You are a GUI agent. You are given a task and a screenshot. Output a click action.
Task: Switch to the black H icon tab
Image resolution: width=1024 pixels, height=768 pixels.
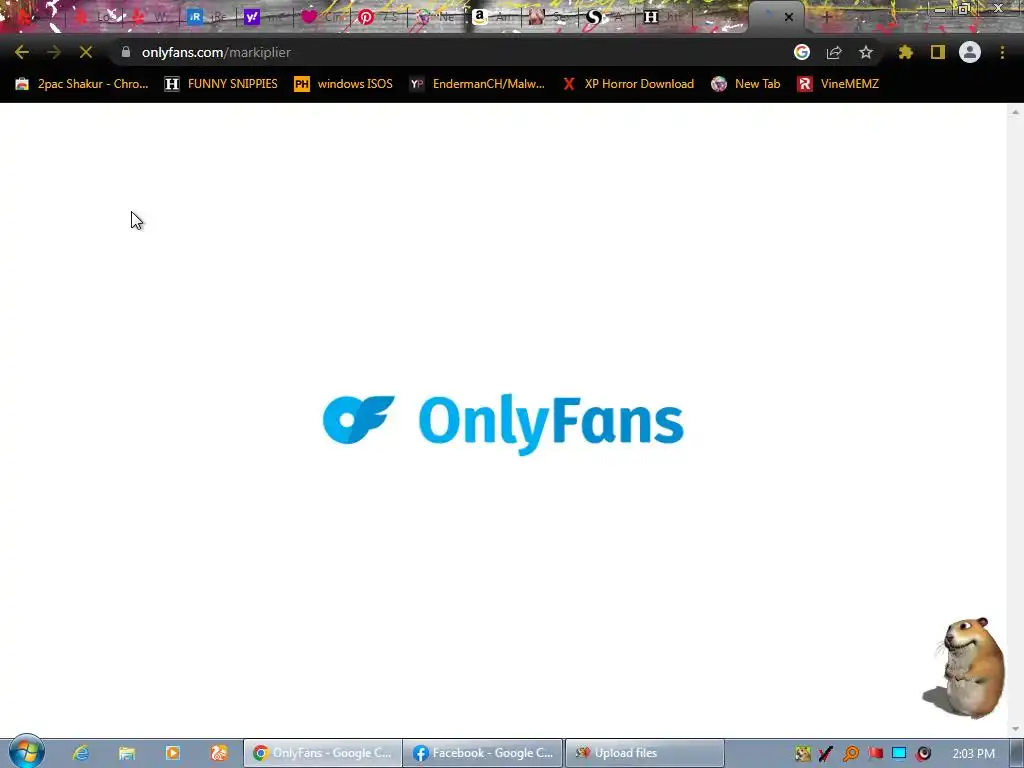(x=663, y=17)
